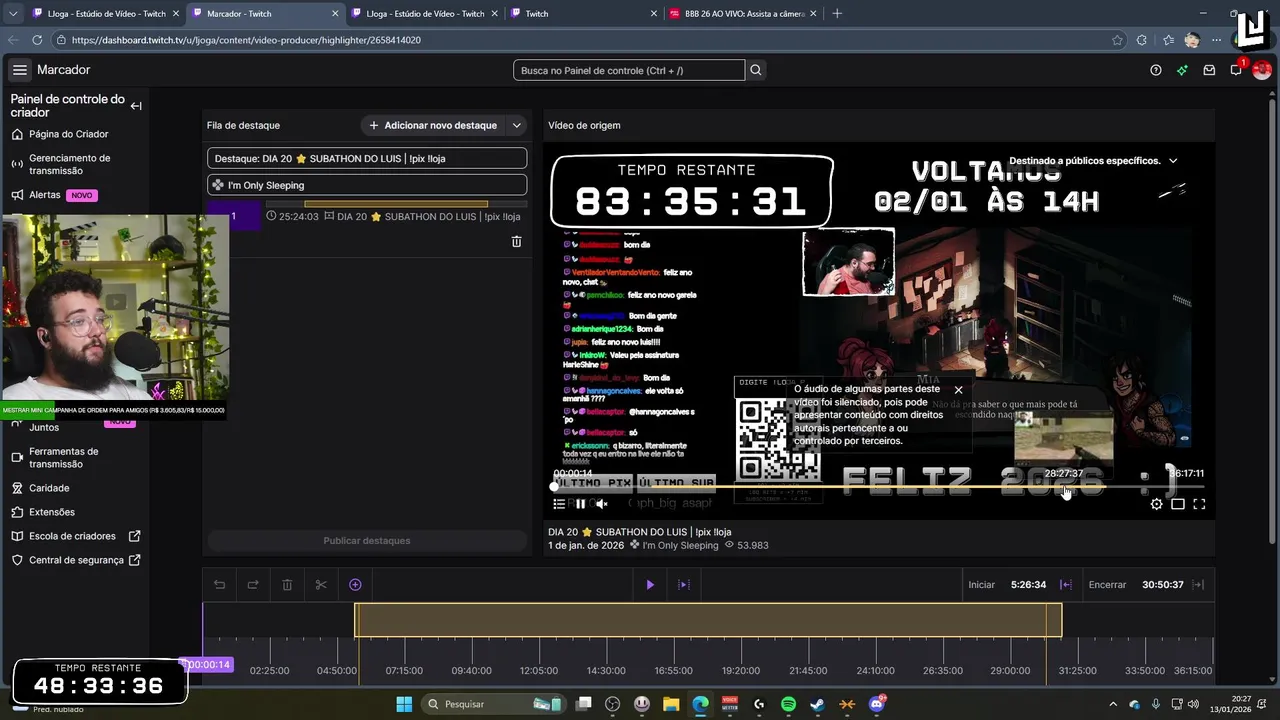Click Adicionar novo destaque button
Viewport: 1280px width, 720px height.
[433, 125]
